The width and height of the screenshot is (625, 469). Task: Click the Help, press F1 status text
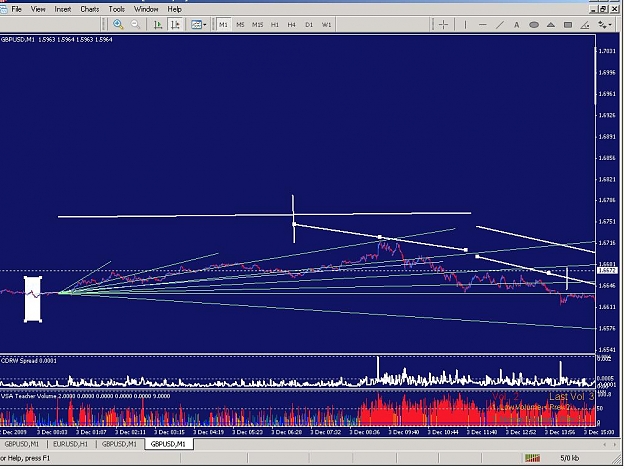(25, 458)
